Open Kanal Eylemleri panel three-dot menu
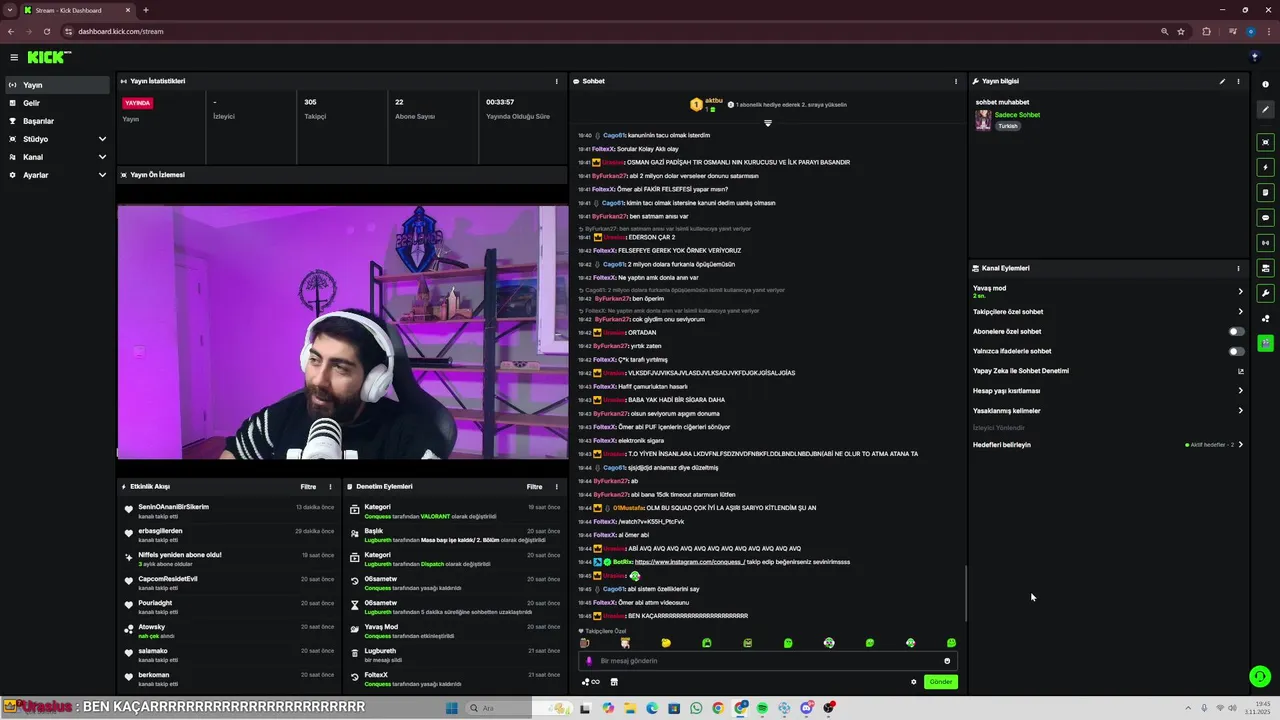Screen dimensions: 1280x720 point(1238,268)
